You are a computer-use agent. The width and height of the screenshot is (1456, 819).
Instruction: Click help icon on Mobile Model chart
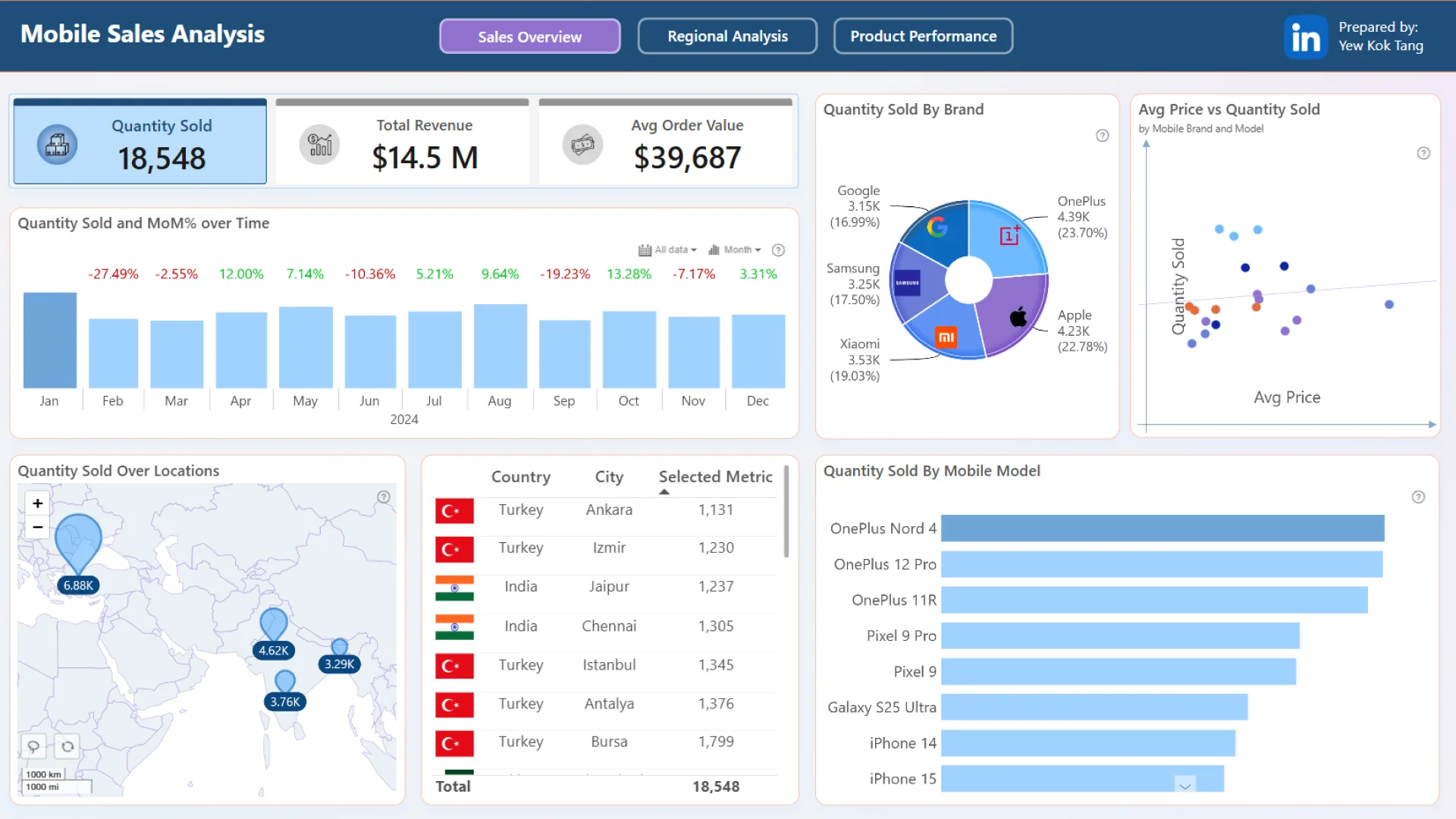click(x=1418, y=497)
